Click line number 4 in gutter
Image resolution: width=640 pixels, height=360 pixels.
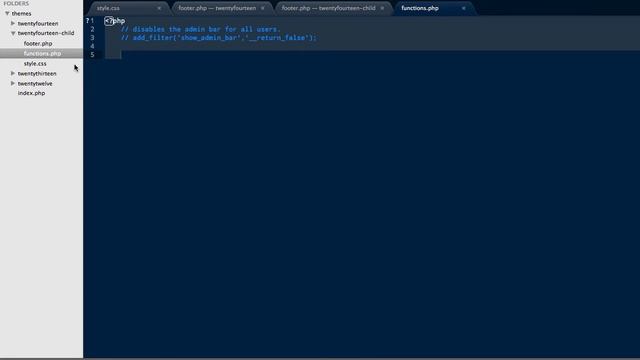click(93, 46)
